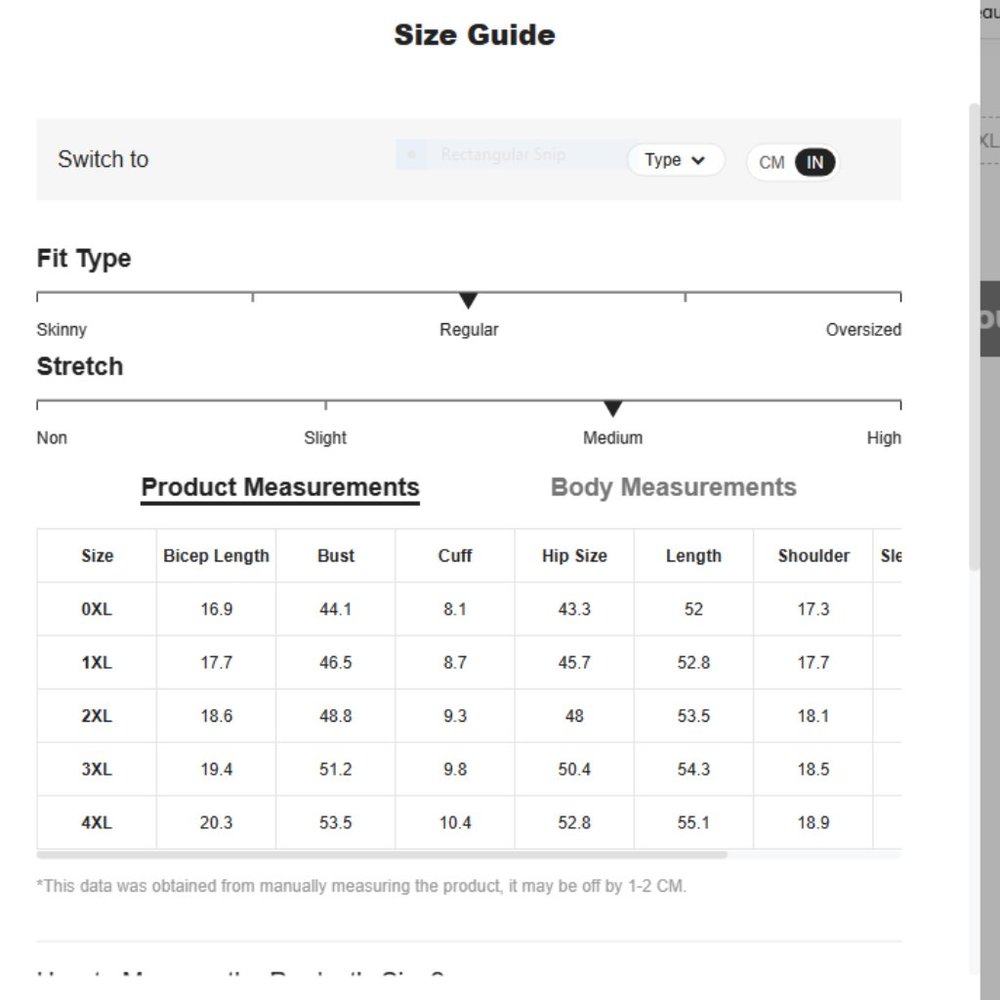Click the Regular fit type marker
Viewport: 1000px width, 1000px height.
(x=468, y=300)
